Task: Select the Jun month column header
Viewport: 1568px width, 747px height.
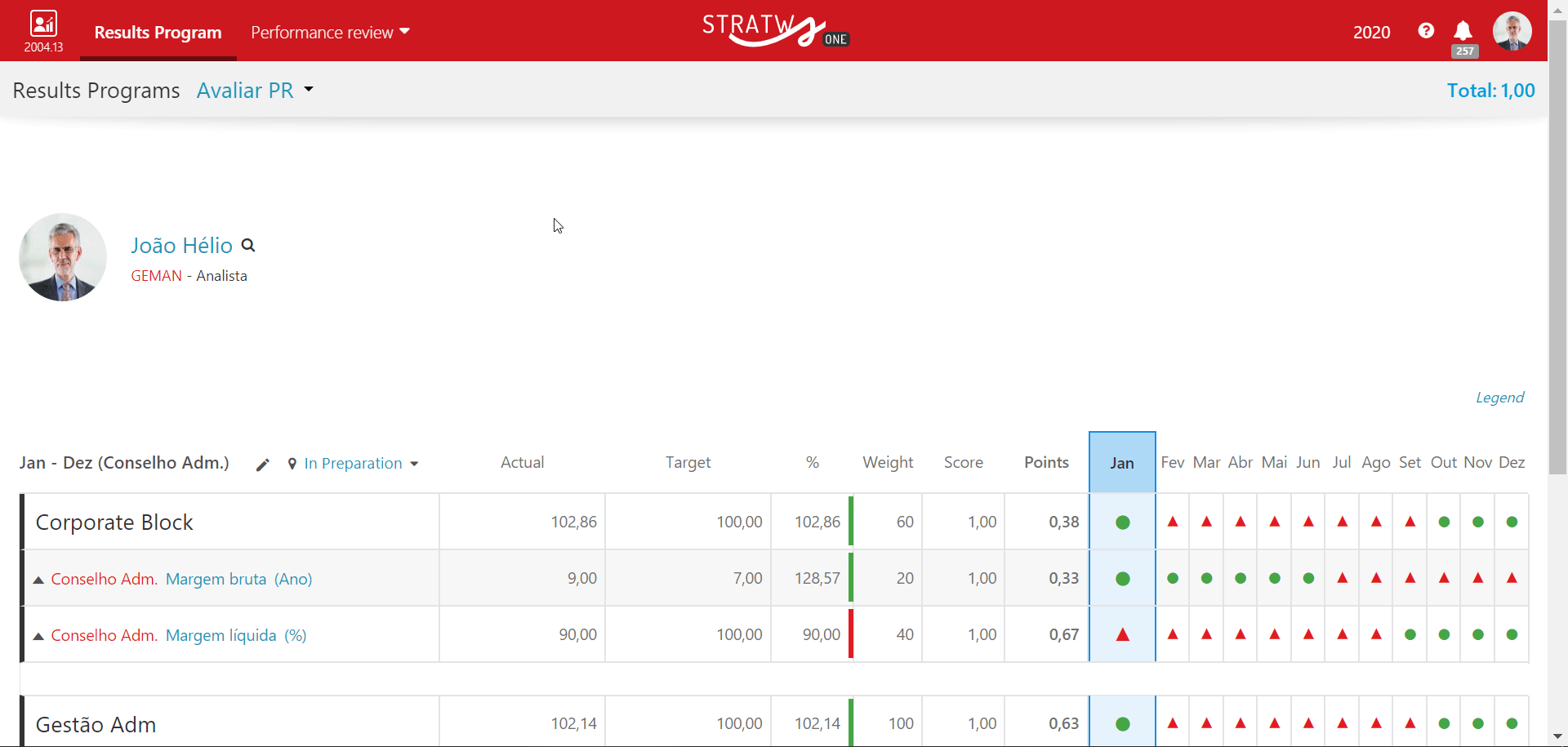Action: [x=1308, y=463]
